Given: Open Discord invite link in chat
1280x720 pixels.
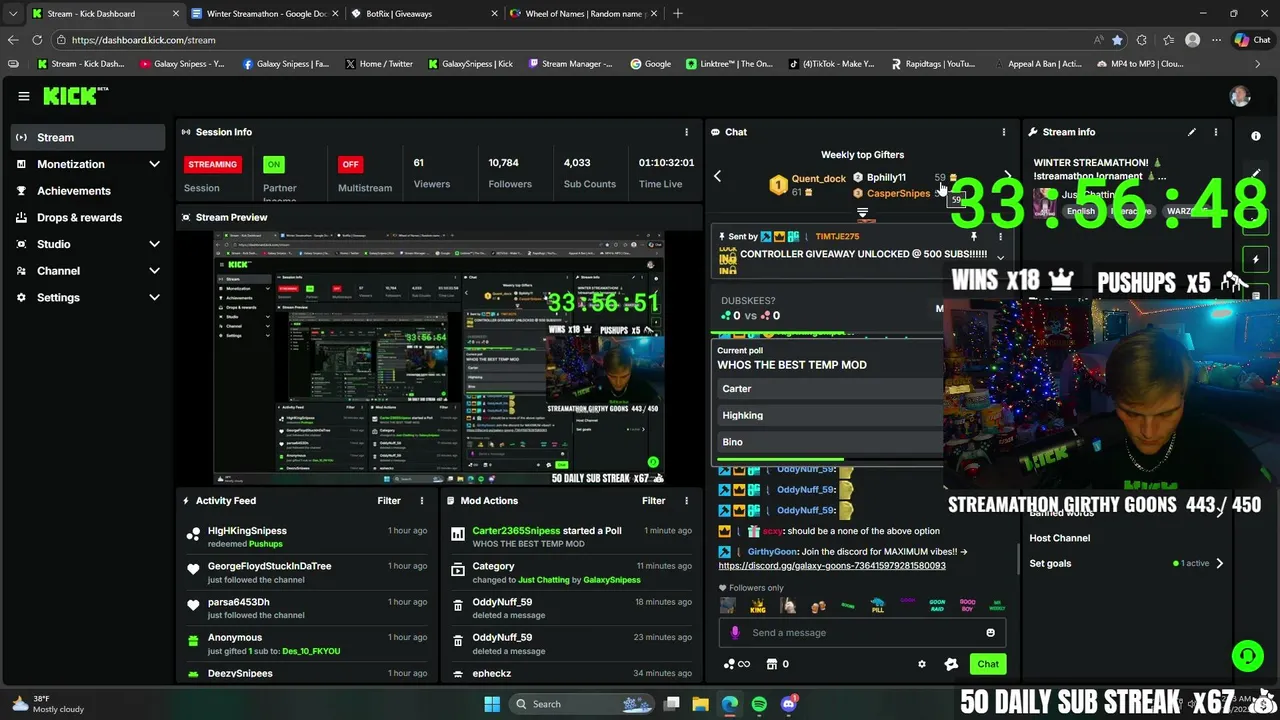Looking at the screenshot, I should 832,566.
